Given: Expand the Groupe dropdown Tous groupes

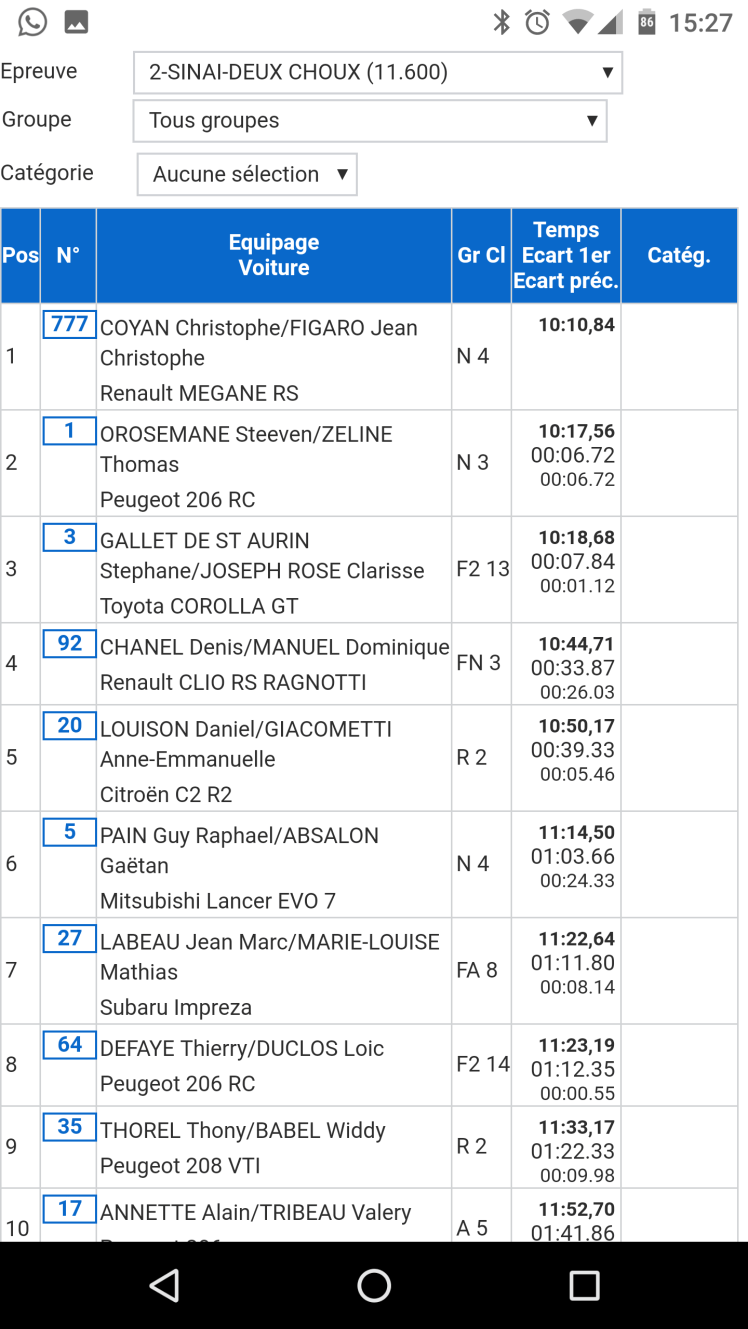Looking at the screenshot, I should [370, 121].
